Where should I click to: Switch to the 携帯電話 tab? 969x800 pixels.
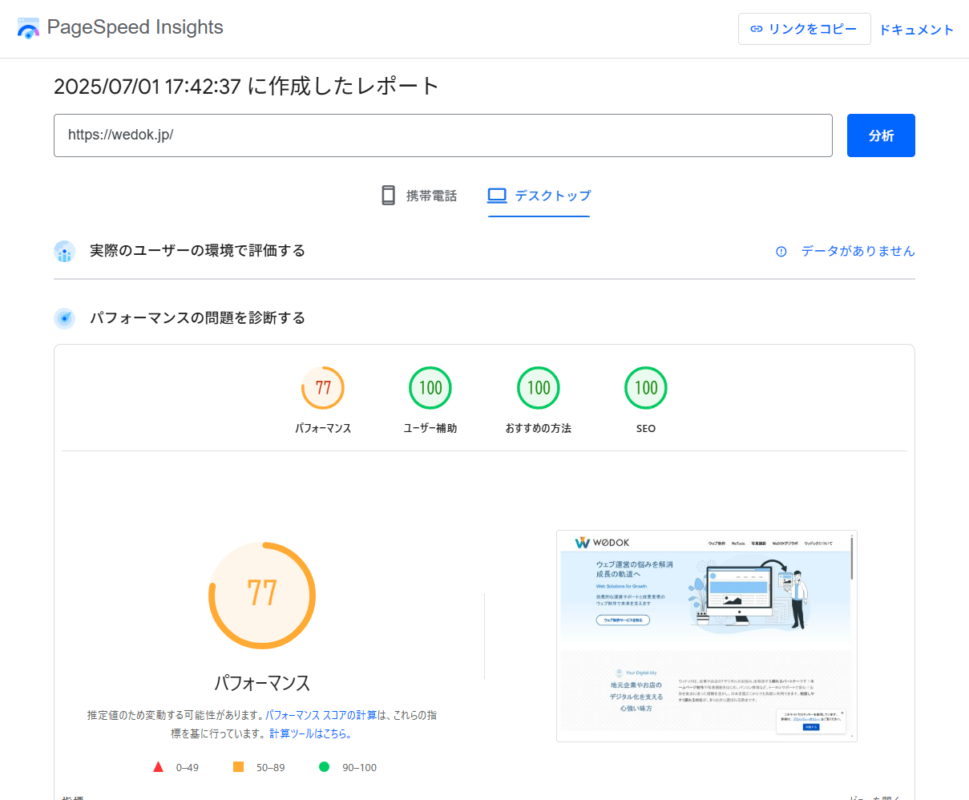coord(420,195)
